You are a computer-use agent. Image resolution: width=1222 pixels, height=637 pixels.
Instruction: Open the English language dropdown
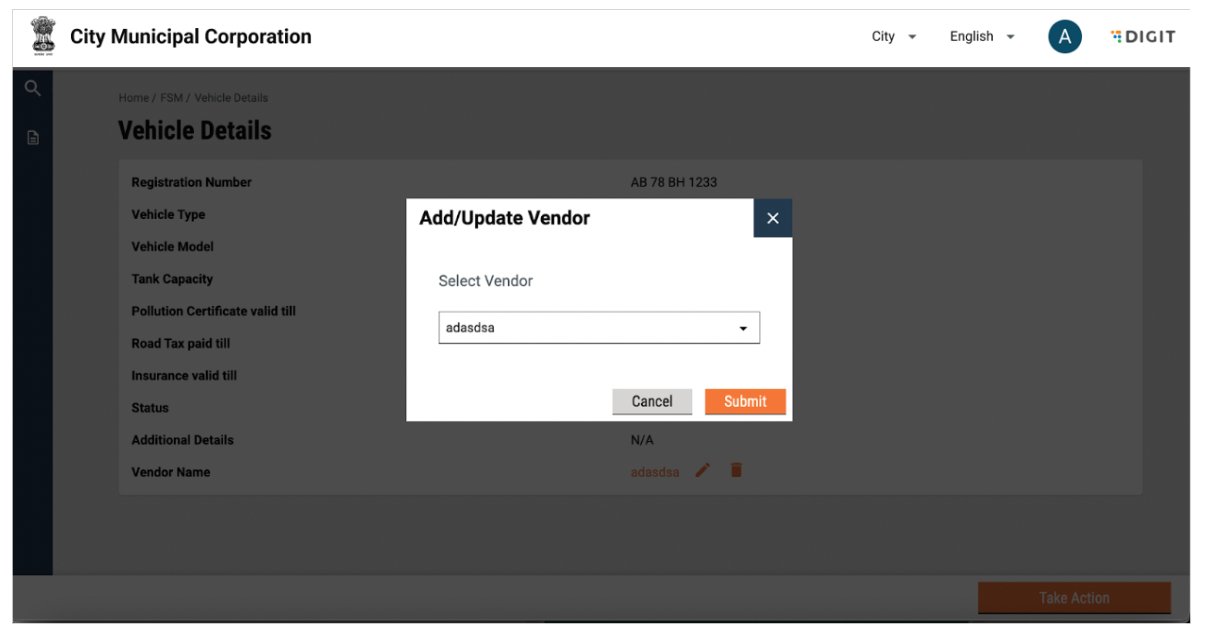coord(981,37)
